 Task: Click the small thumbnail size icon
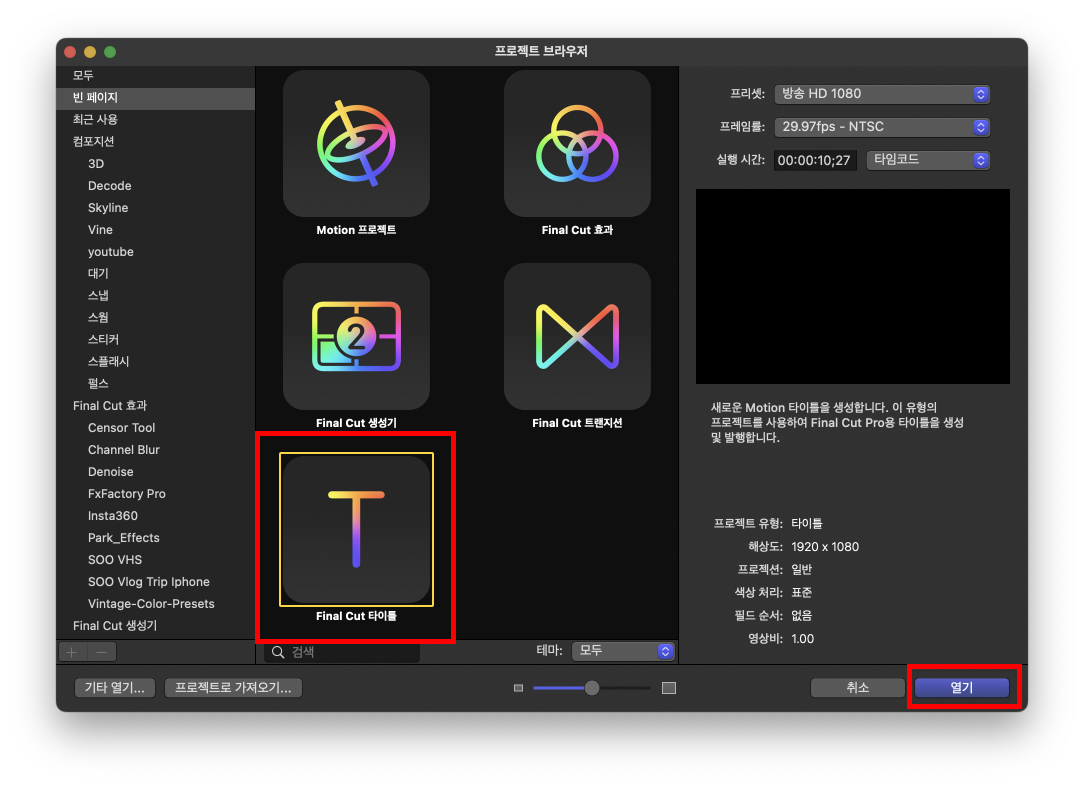[518, 688]
